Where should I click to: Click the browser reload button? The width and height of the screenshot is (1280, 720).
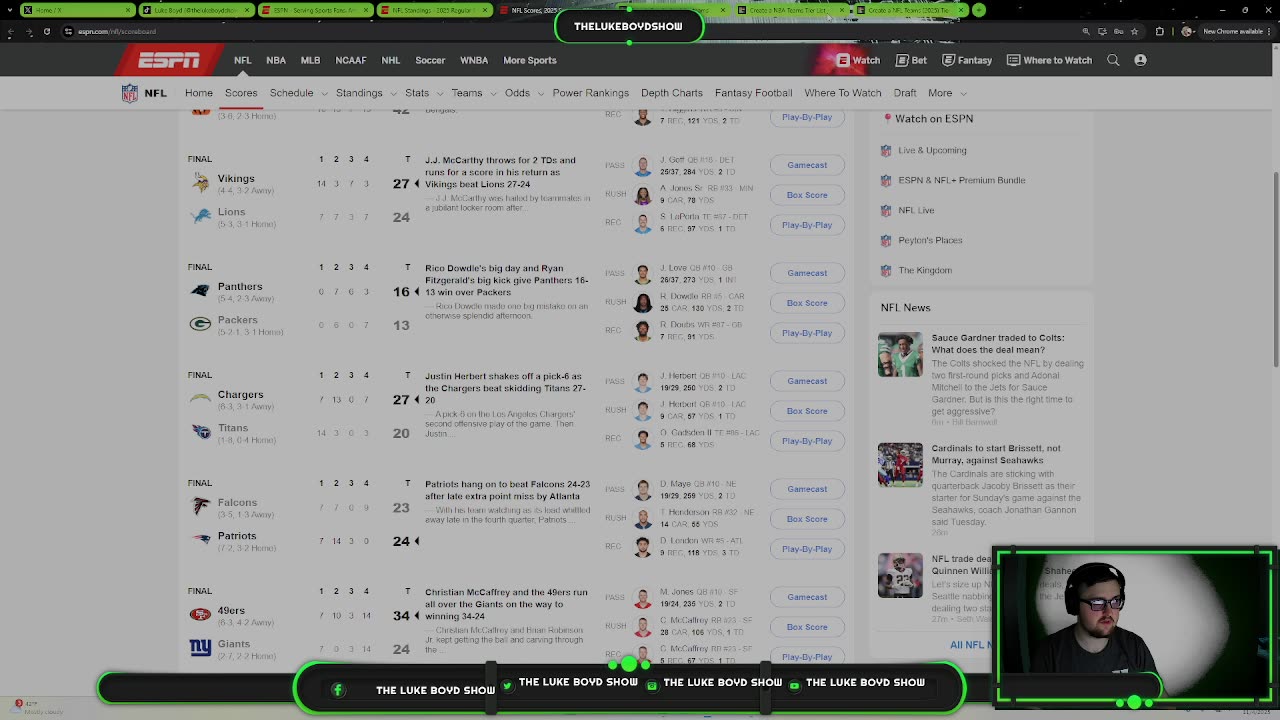click(x=47, y=31)
